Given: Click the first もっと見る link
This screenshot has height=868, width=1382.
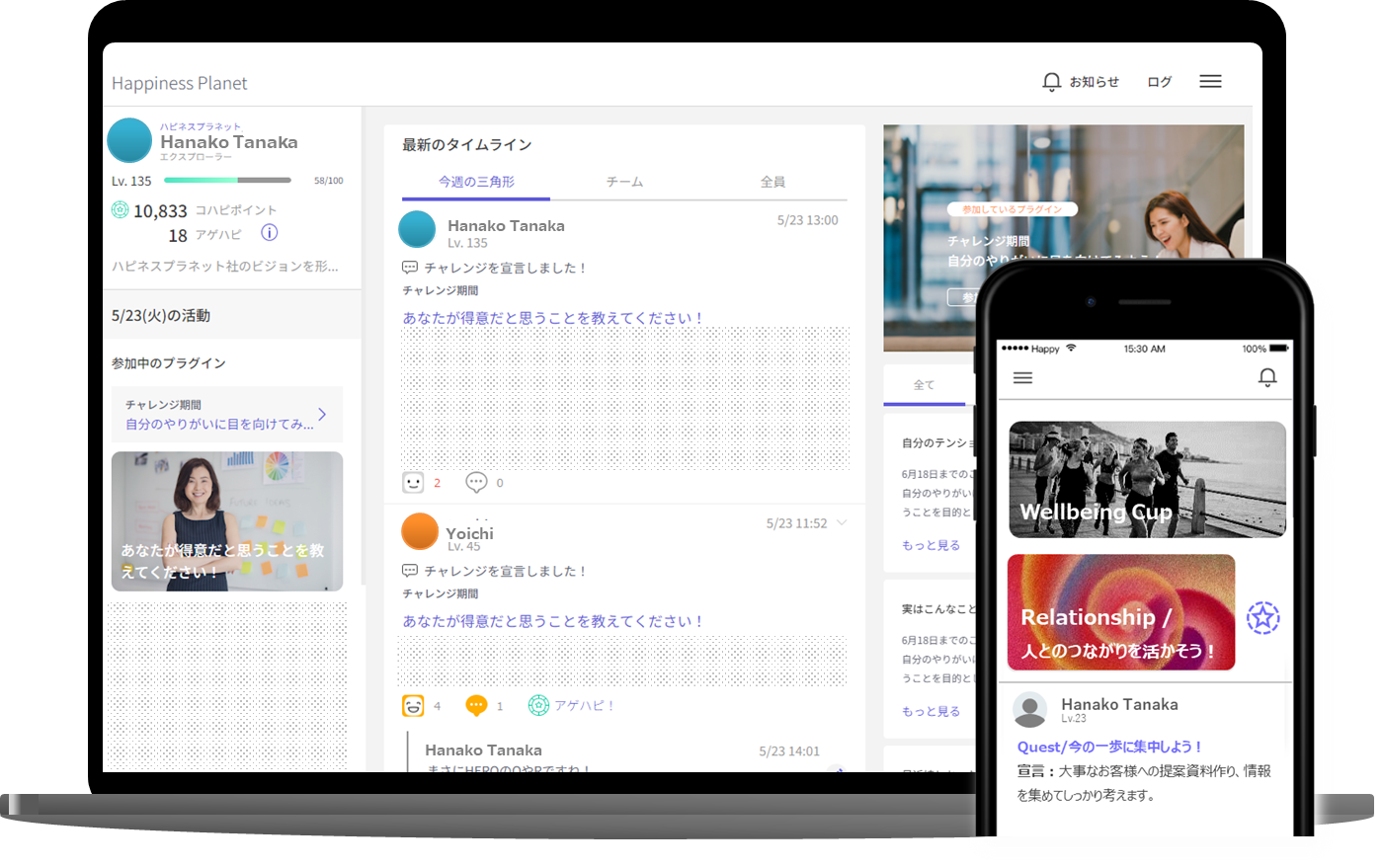Looking at the screenshot, I should [x=931, y=545].
